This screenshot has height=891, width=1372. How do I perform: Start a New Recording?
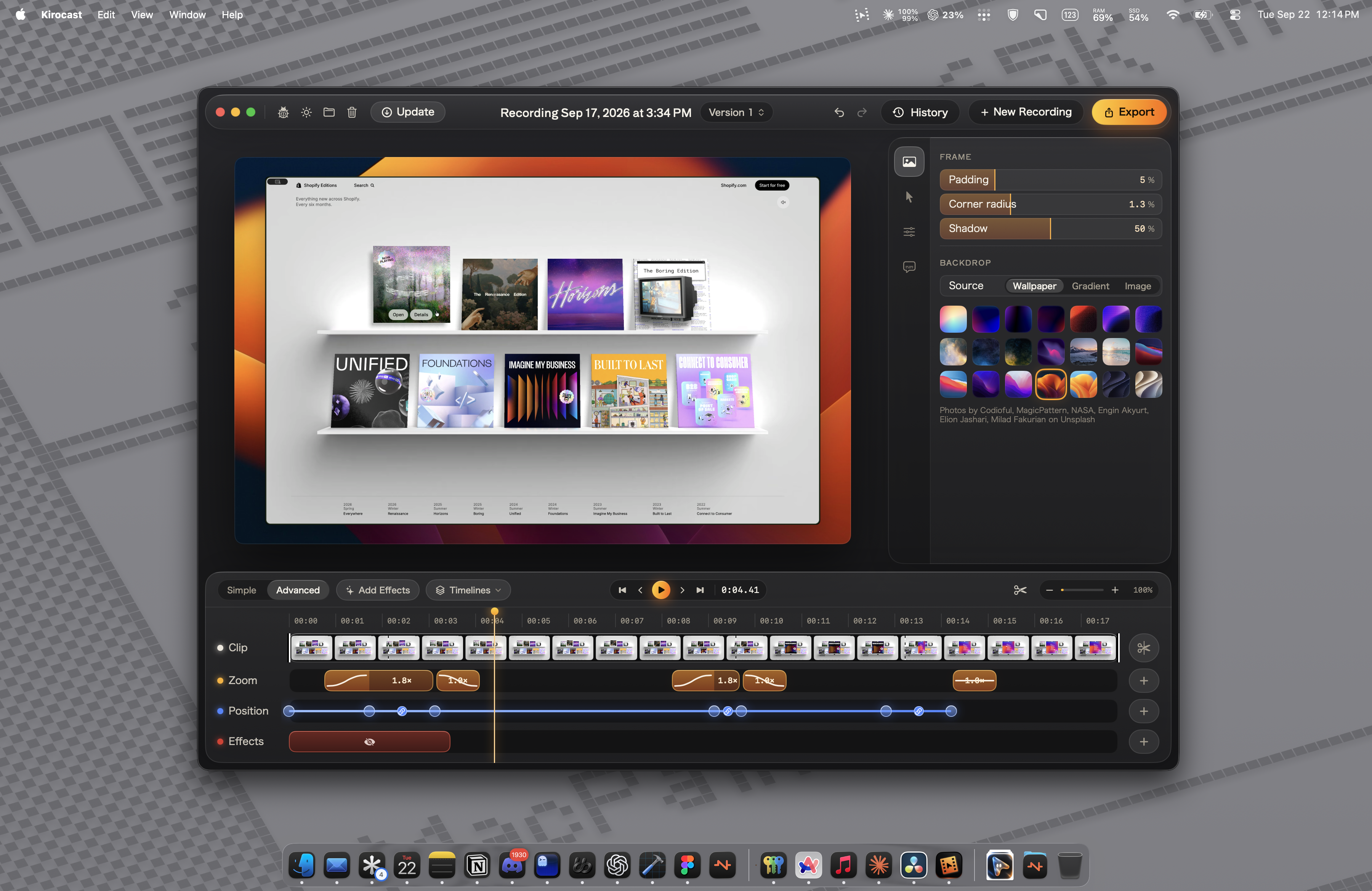point(1026,112)
